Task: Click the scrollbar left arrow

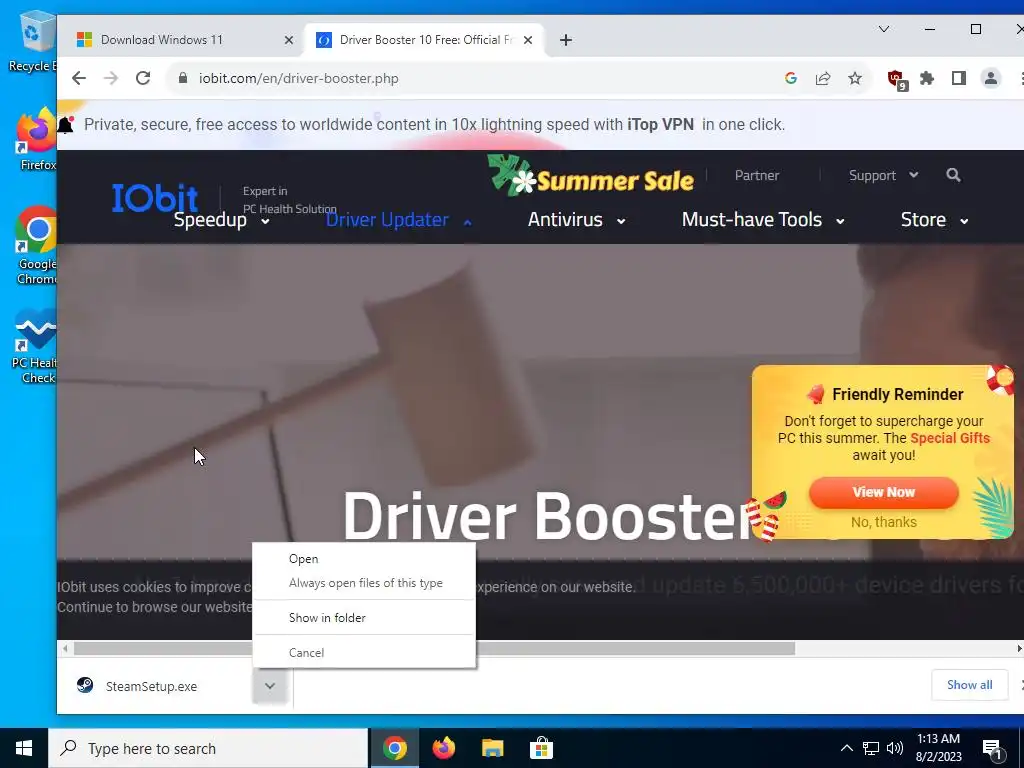Action: 65,648
